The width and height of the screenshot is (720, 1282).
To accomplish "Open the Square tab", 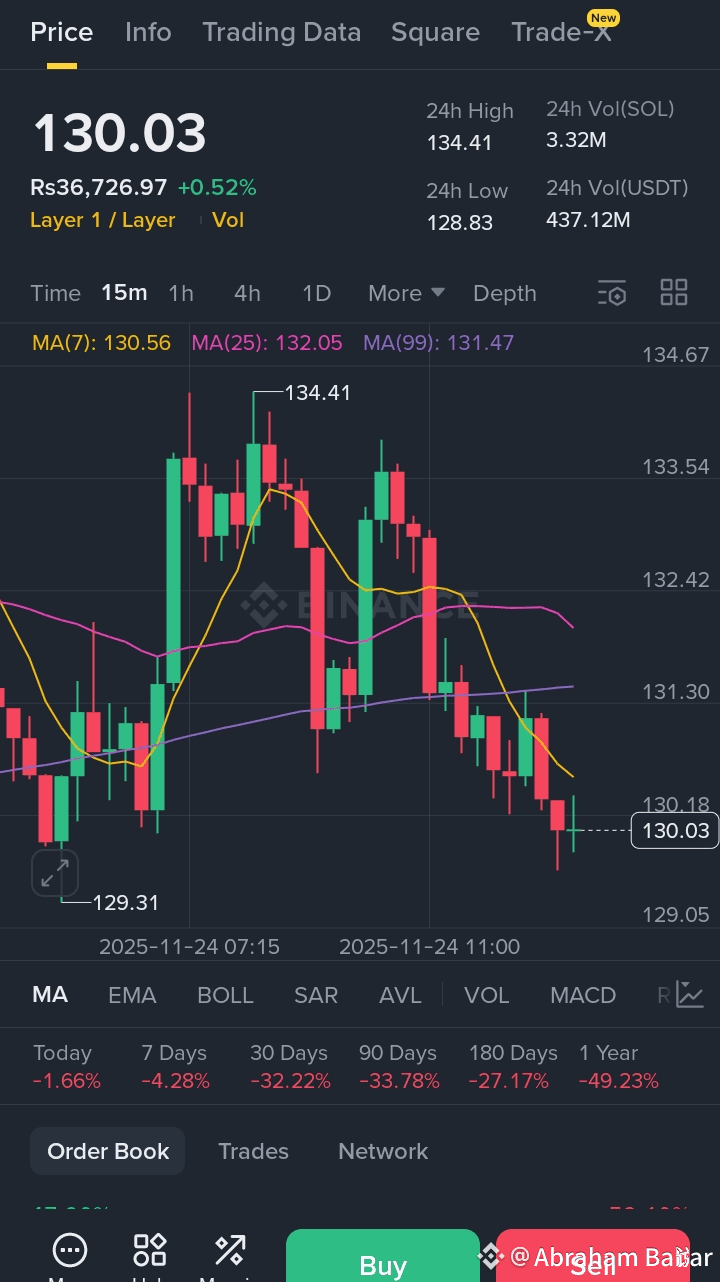I will [435, 32].
